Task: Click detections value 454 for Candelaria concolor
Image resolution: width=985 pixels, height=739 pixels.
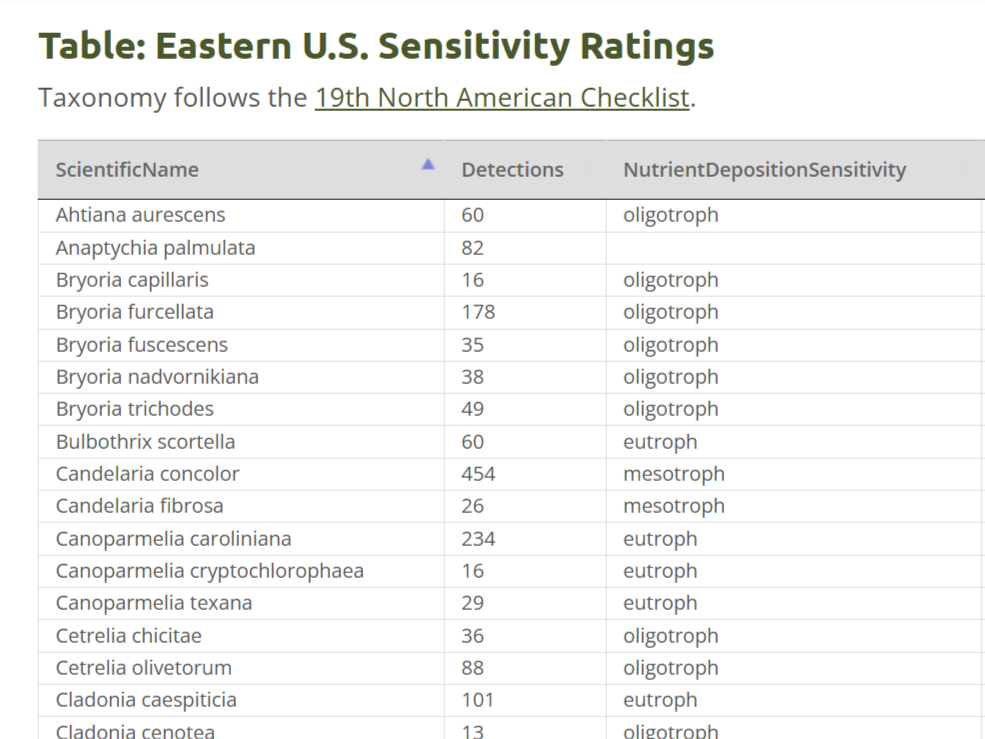Action: [x=478, y=474]
